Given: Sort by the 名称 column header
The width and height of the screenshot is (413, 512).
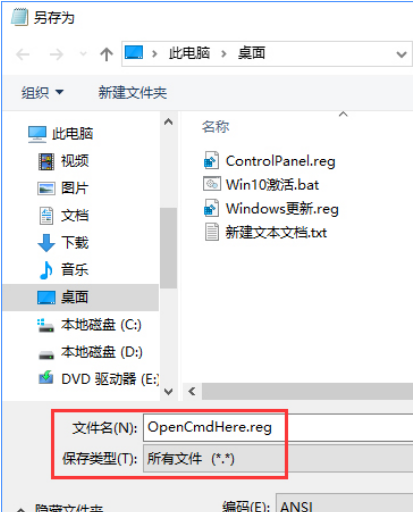Looking at the screenshot, I should (216, 127).
